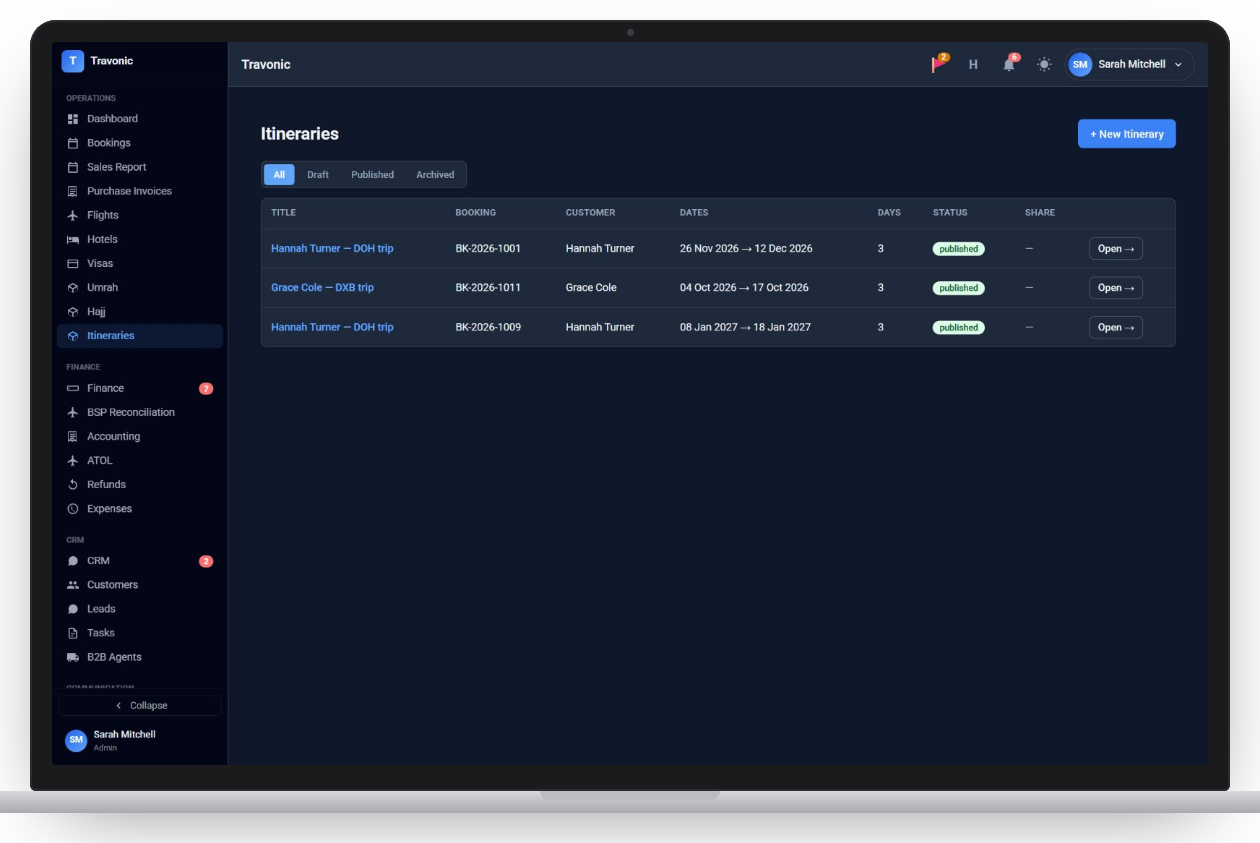
Task: Click the Grace Cole — DXB trip link
Action: pos(322,288)
